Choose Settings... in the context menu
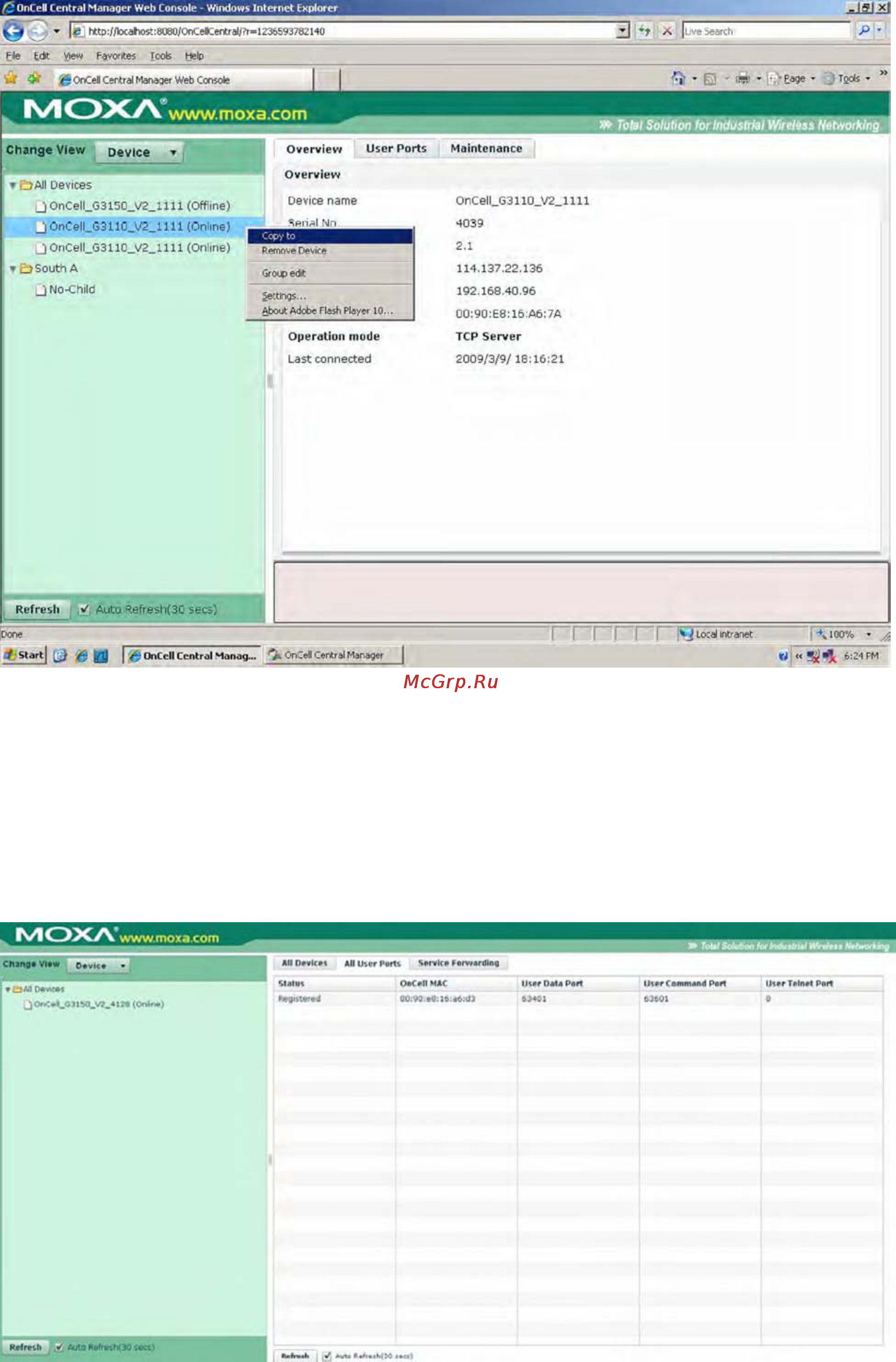The height and width of the screenshot is (1362, 896). [x=330, y=296]
